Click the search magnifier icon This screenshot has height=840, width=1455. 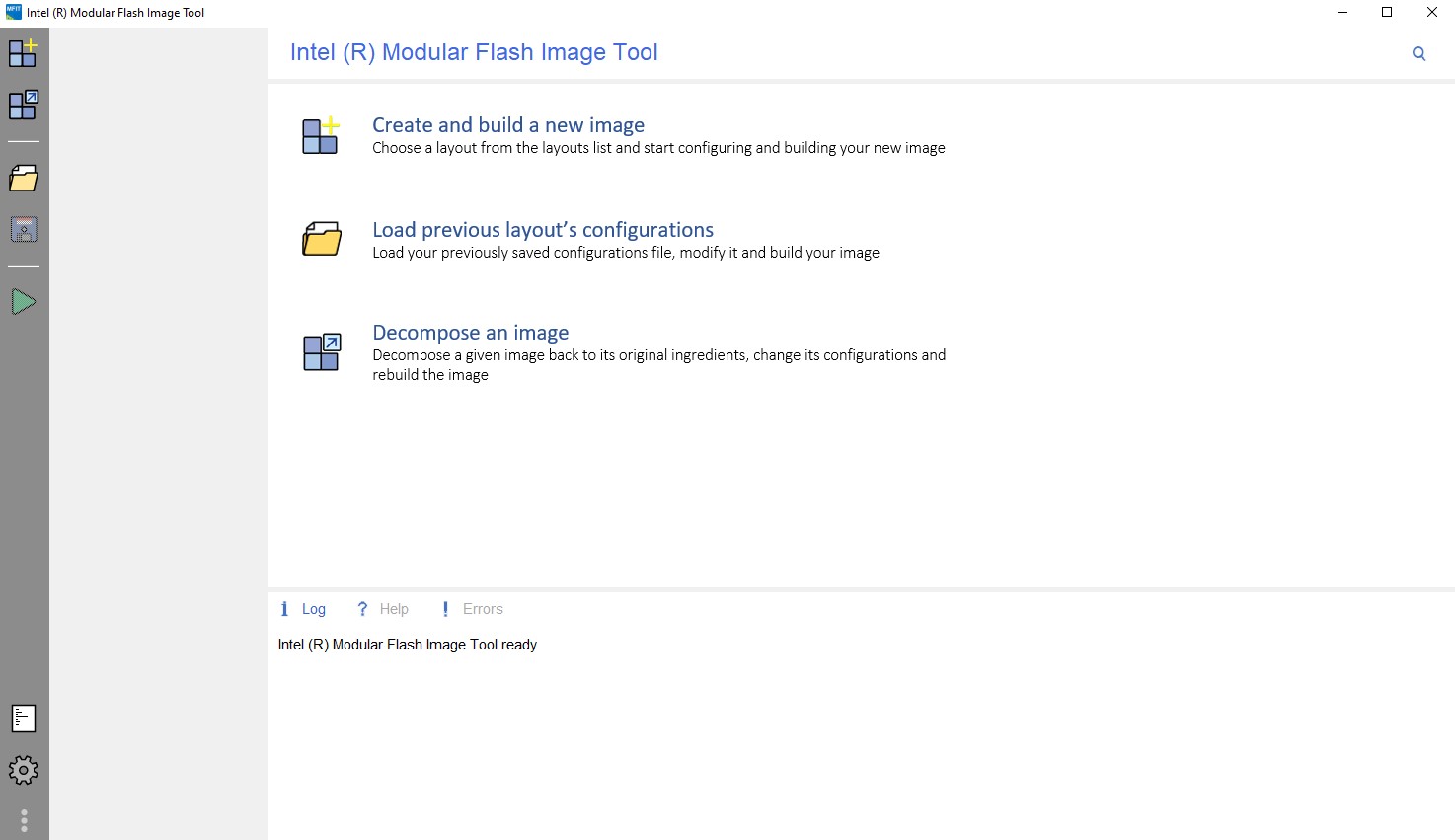1418,54
